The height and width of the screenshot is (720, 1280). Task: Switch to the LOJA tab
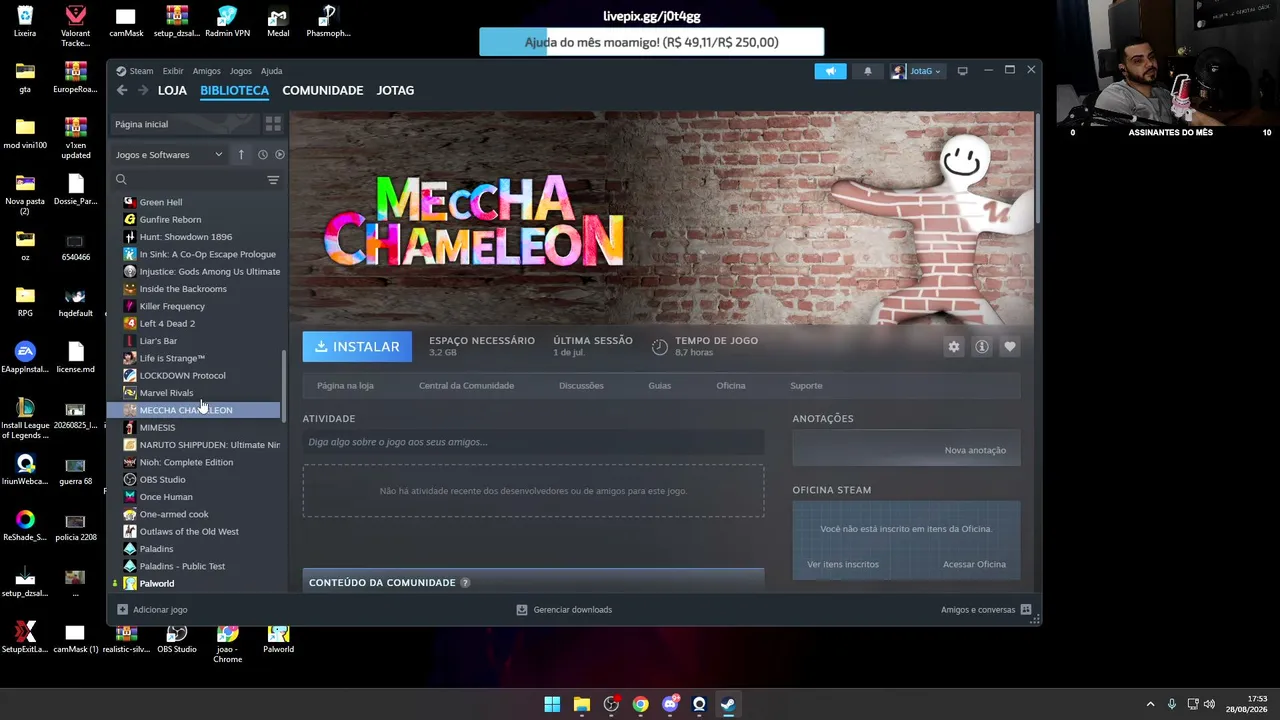[172, 90]
